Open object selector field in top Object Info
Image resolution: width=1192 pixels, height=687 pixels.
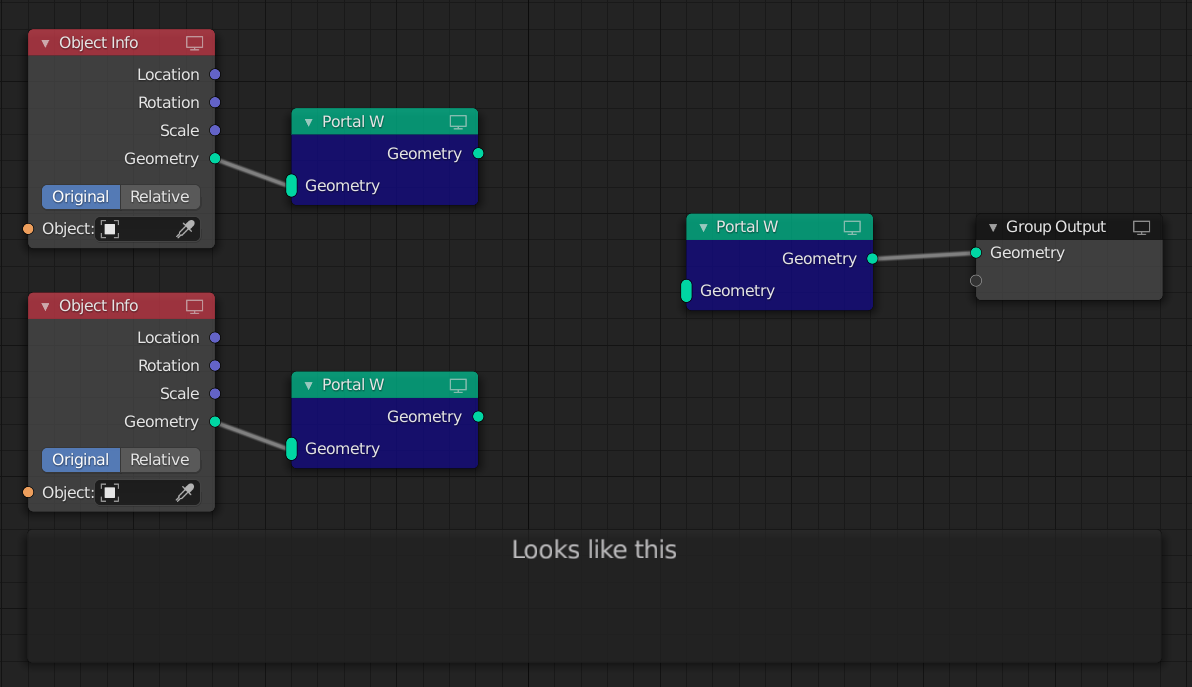click(148, 229)
